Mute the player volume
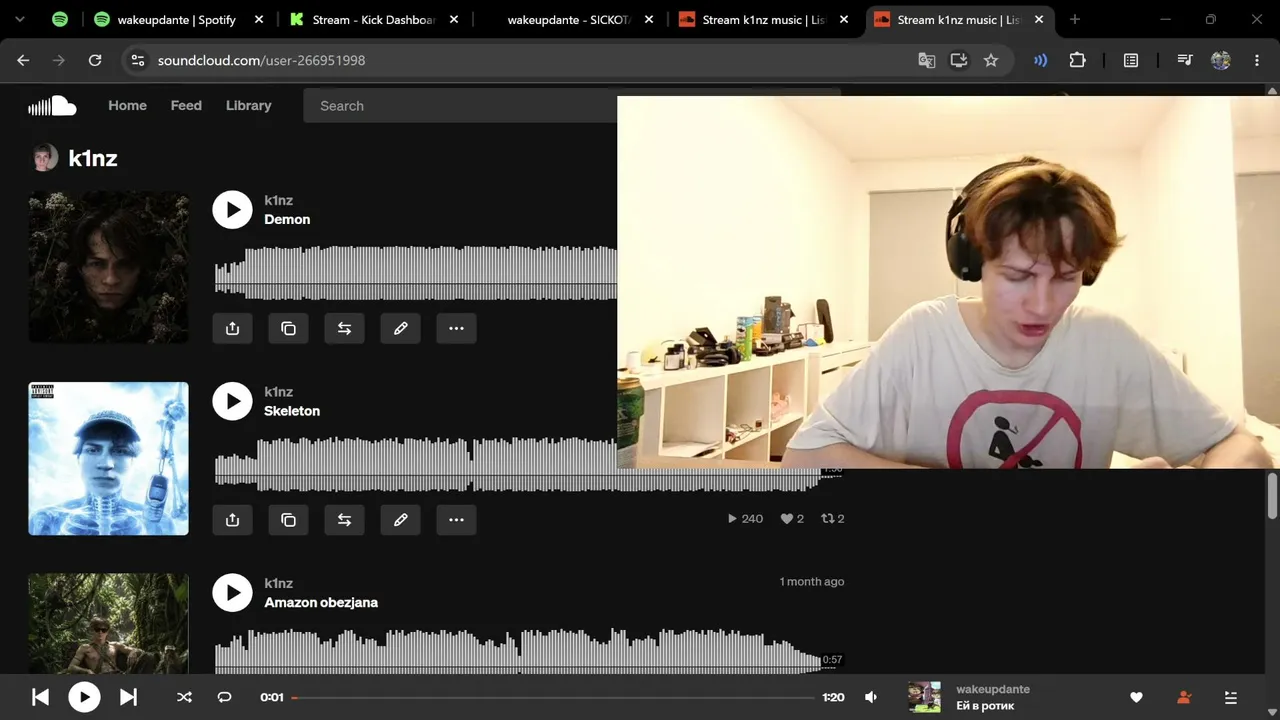This screenshot has width=1280, height=720. [871, 697]
